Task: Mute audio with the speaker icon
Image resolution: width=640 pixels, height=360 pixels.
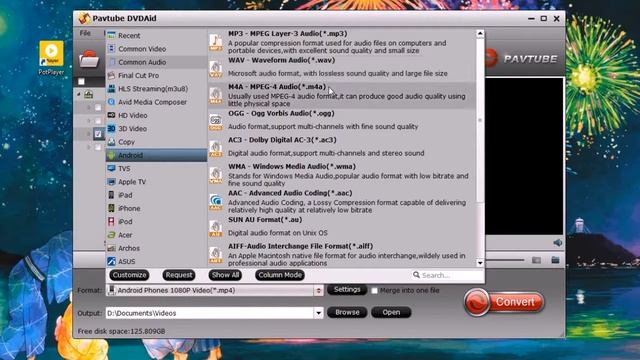Action: [557, 243]
